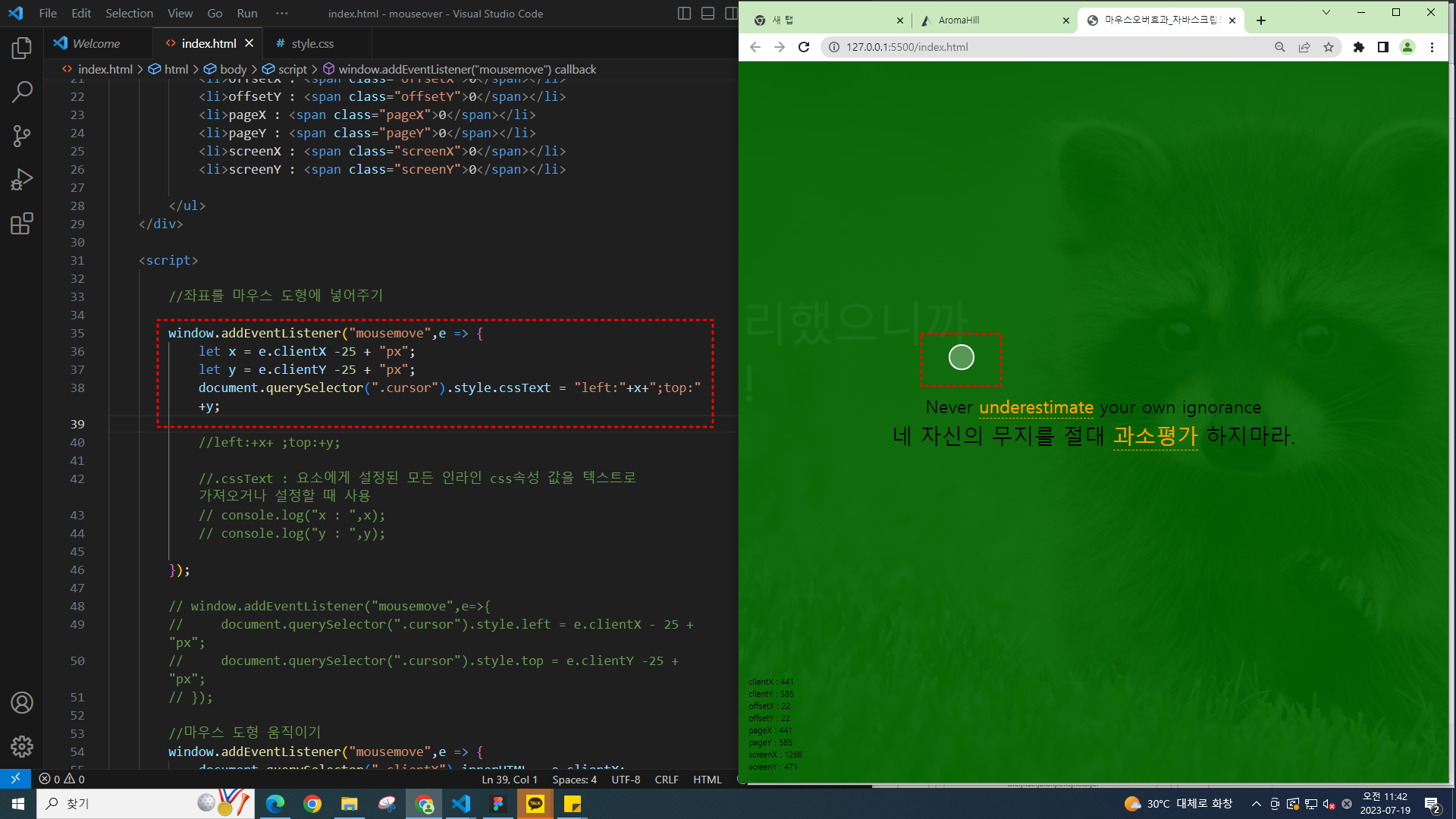Toggle the bottom panel layout button

tap(708, 14)
